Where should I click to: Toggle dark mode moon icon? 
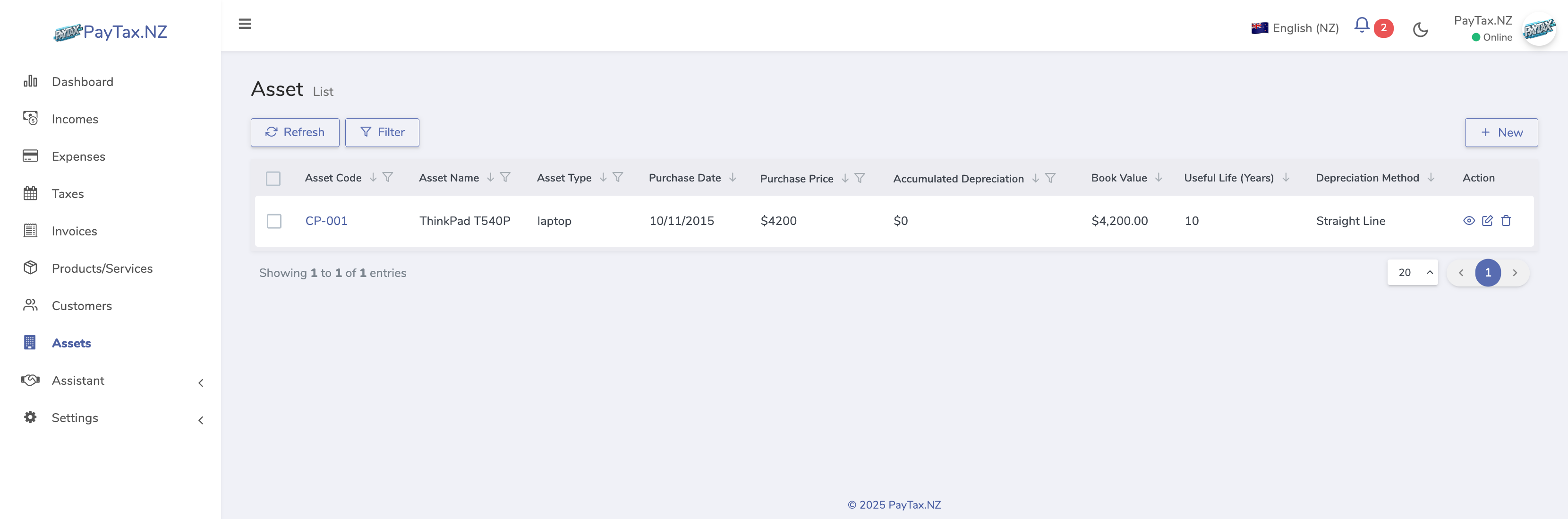click(1420, 29)
